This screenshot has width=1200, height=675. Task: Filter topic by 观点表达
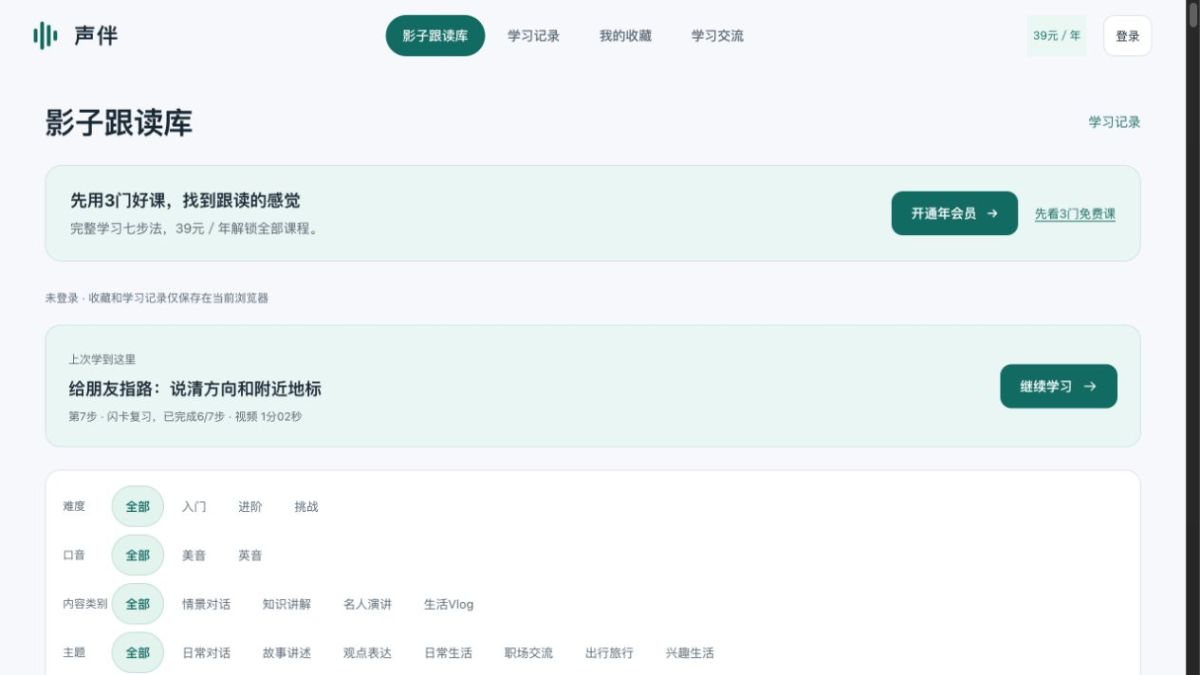click(367, 653)
